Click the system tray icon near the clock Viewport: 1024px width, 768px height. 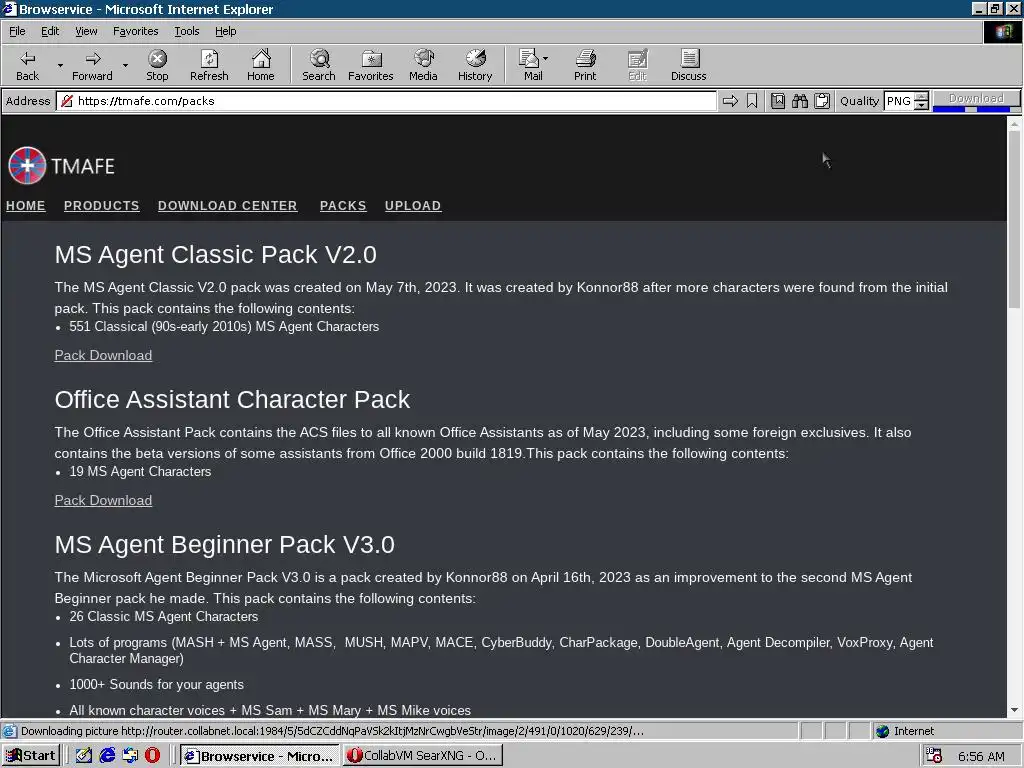935,756
